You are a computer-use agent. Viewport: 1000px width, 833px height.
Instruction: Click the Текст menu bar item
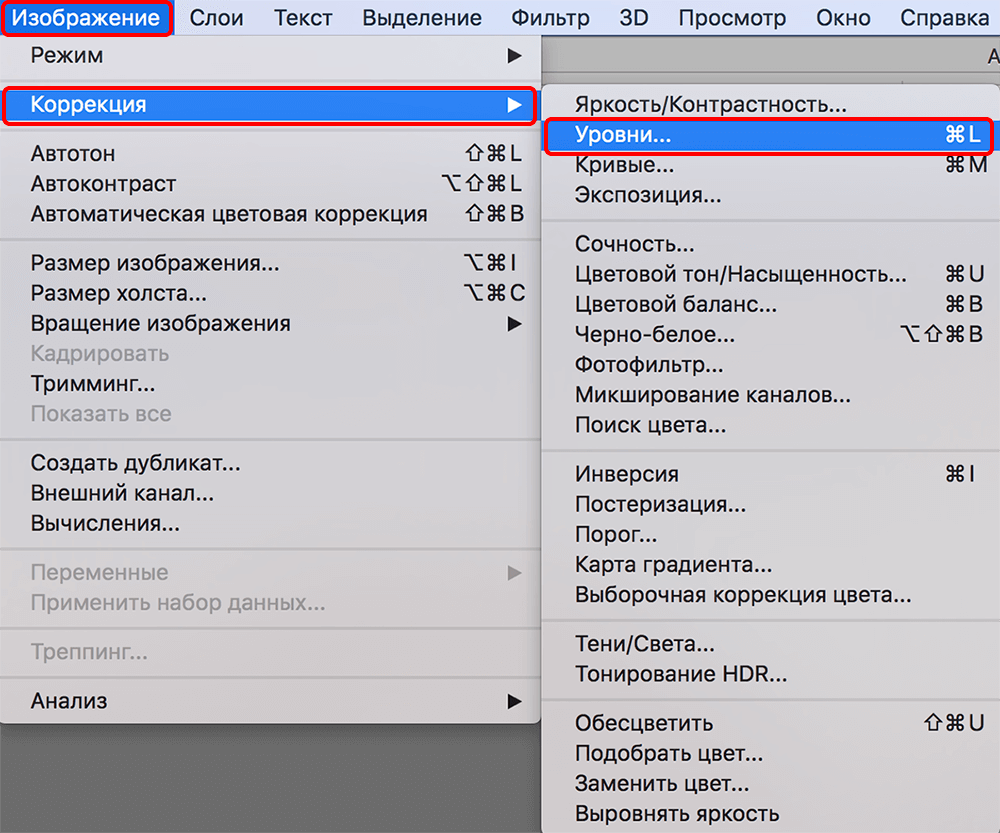point(303,18)
